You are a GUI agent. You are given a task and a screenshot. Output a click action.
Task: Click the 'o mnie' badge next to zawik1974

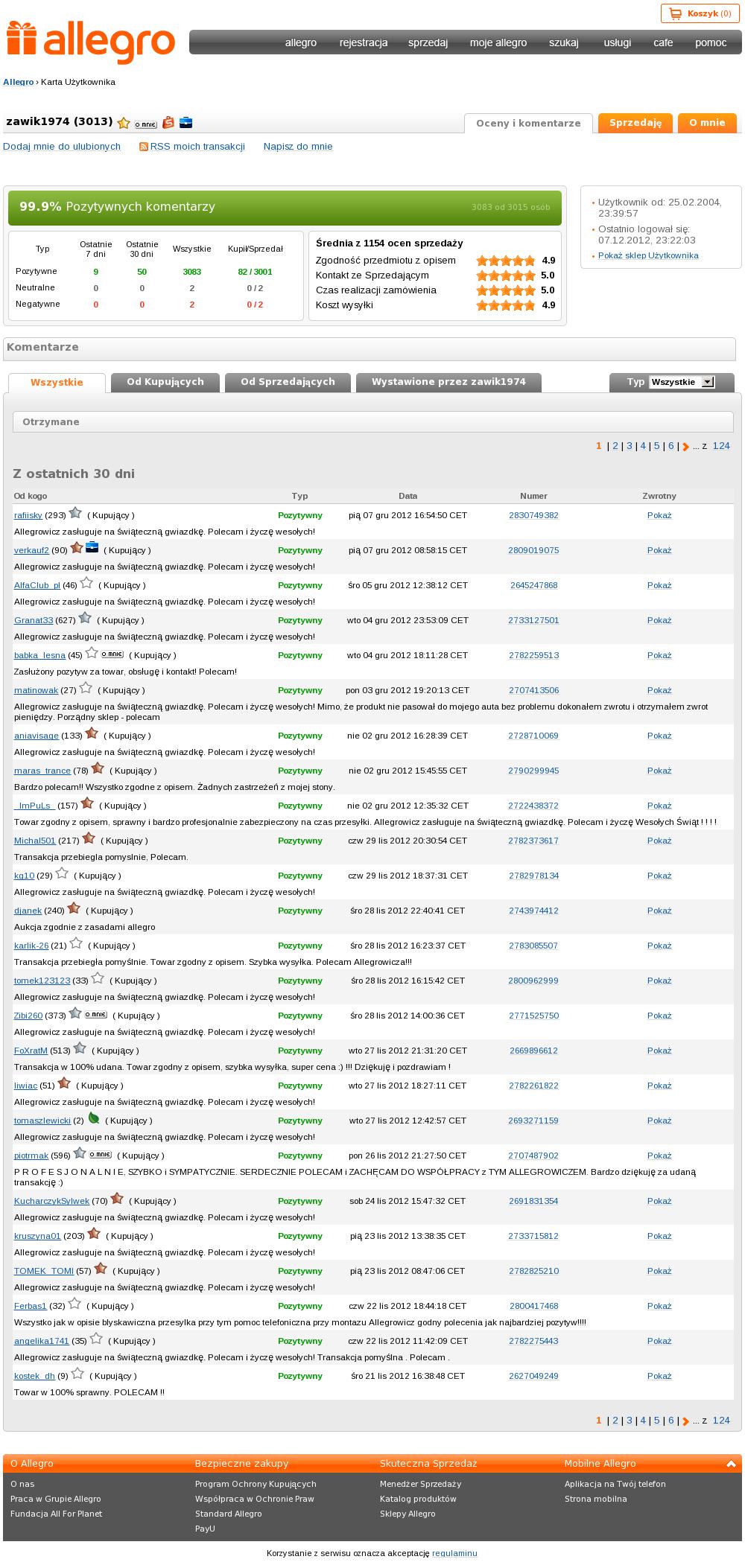pyautogui.click(x=145, y=124)
